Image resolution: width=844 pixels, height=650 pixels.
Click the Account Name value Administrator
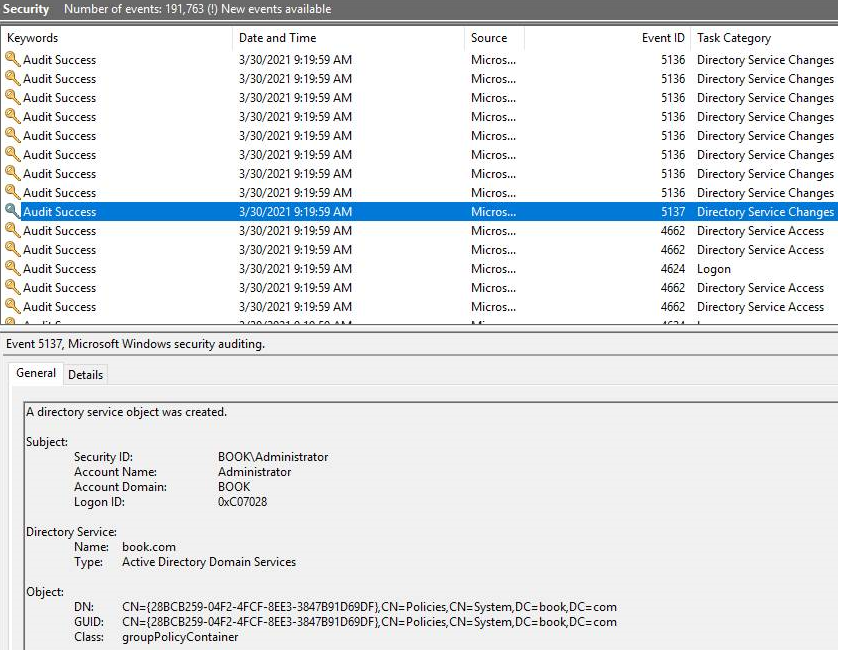point(254,472)
